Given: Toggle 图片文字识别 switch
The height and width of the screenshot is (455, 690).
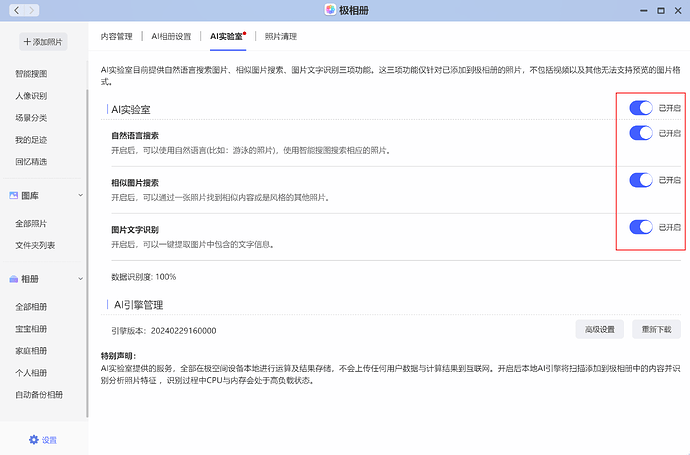Looking at the screenshot, I should pyautogui.click(x=641, y=227).
